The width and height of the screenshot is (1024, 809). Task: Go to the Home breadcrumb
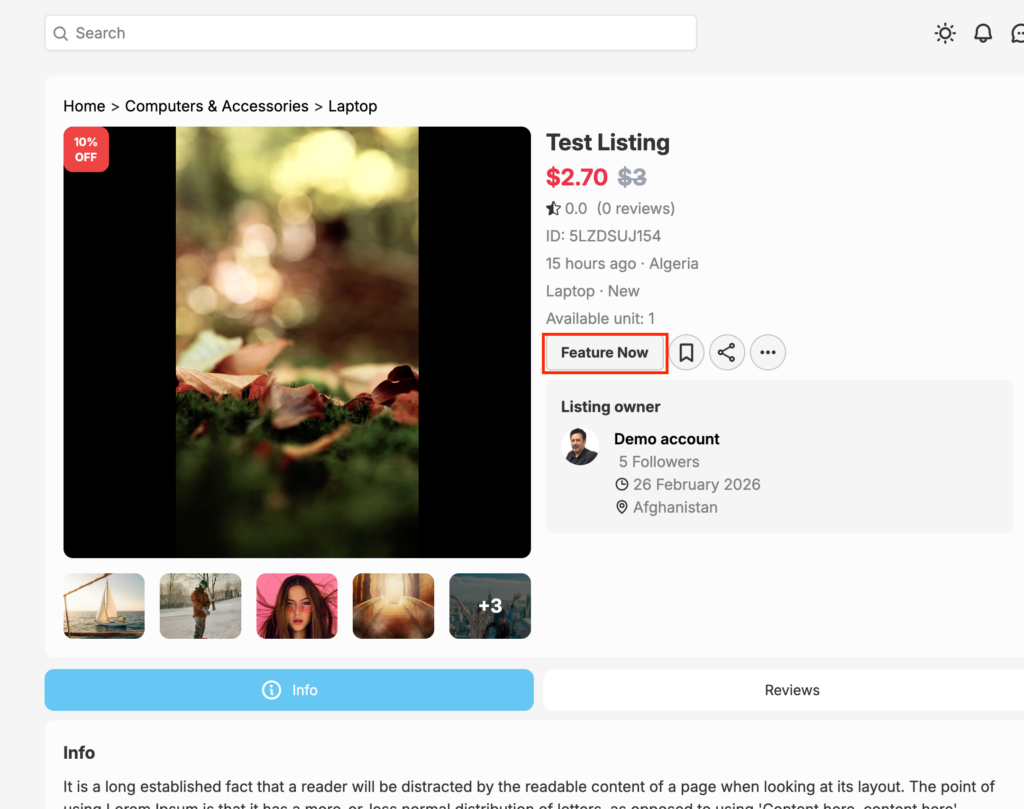(84, 106)
